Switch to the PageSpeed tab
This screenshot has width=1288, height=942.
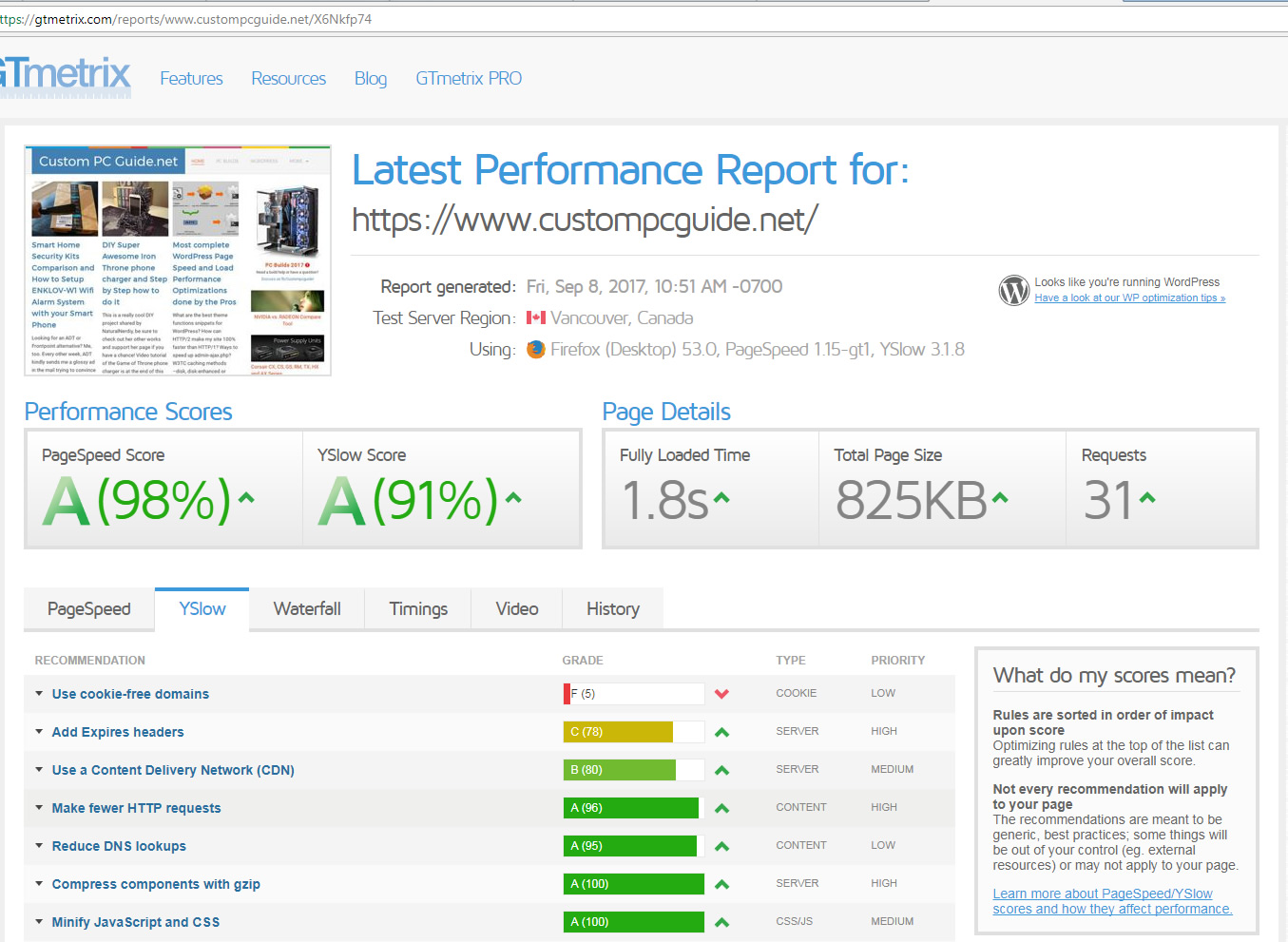[x=89, y=609]
